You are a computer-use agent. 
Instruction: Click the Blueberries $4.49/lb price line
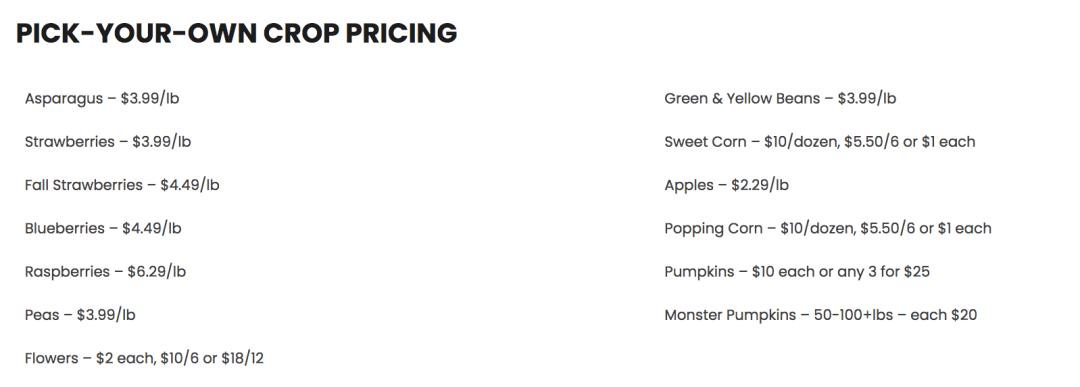point(103,229)
